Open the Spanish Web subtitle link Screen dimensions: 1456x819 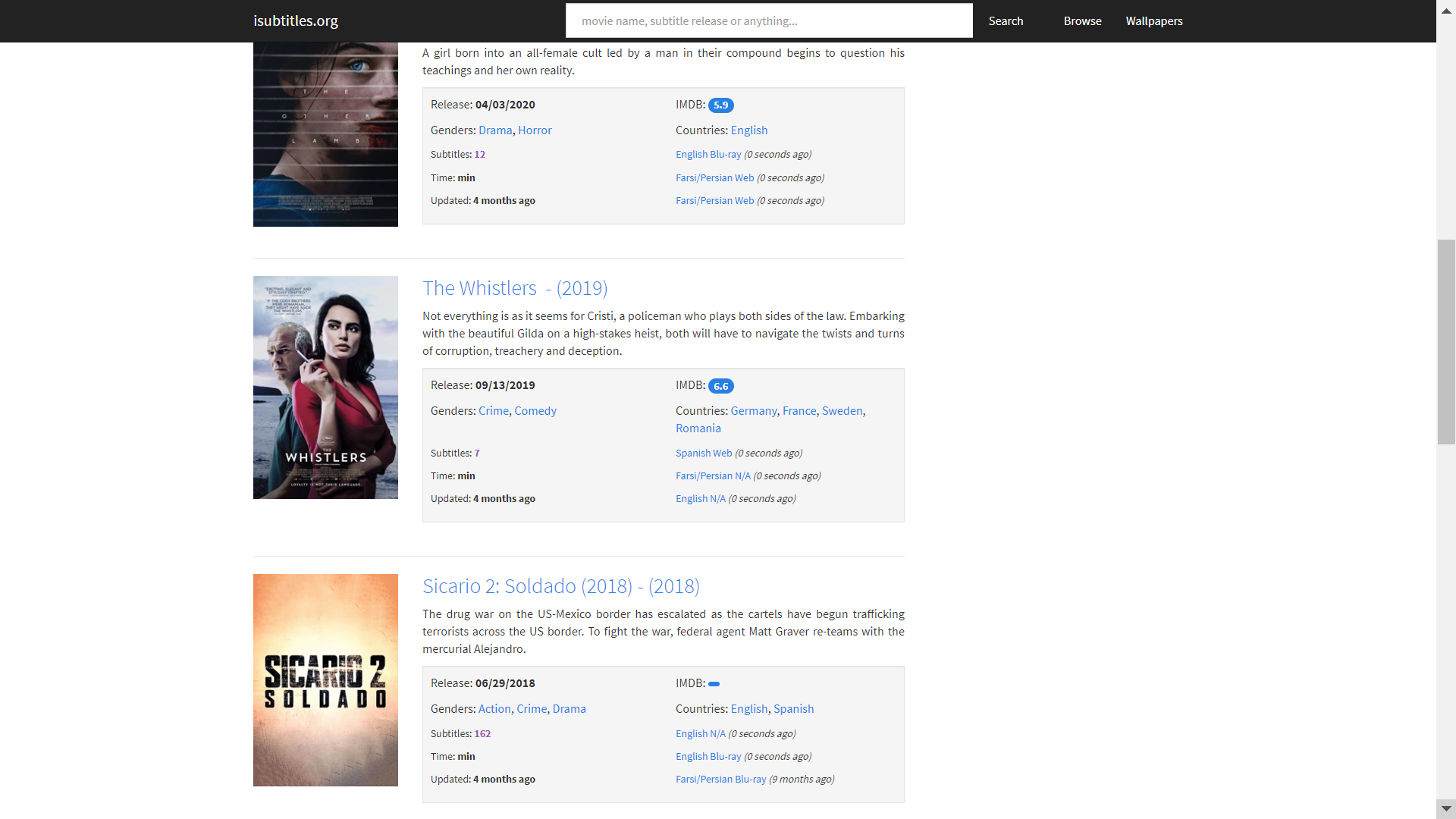tap(704, 453)
